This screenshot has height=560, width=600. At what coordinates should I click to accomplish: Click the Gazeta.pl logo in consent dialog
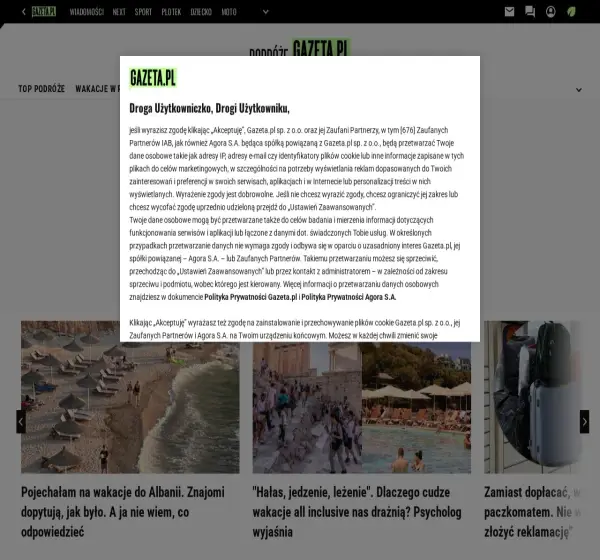click(x=153, y=78)
